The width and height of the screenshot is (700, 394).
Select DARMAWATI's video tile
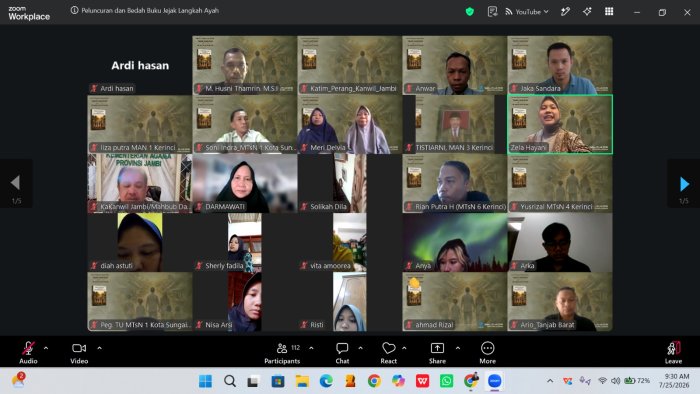pos(245,183)
